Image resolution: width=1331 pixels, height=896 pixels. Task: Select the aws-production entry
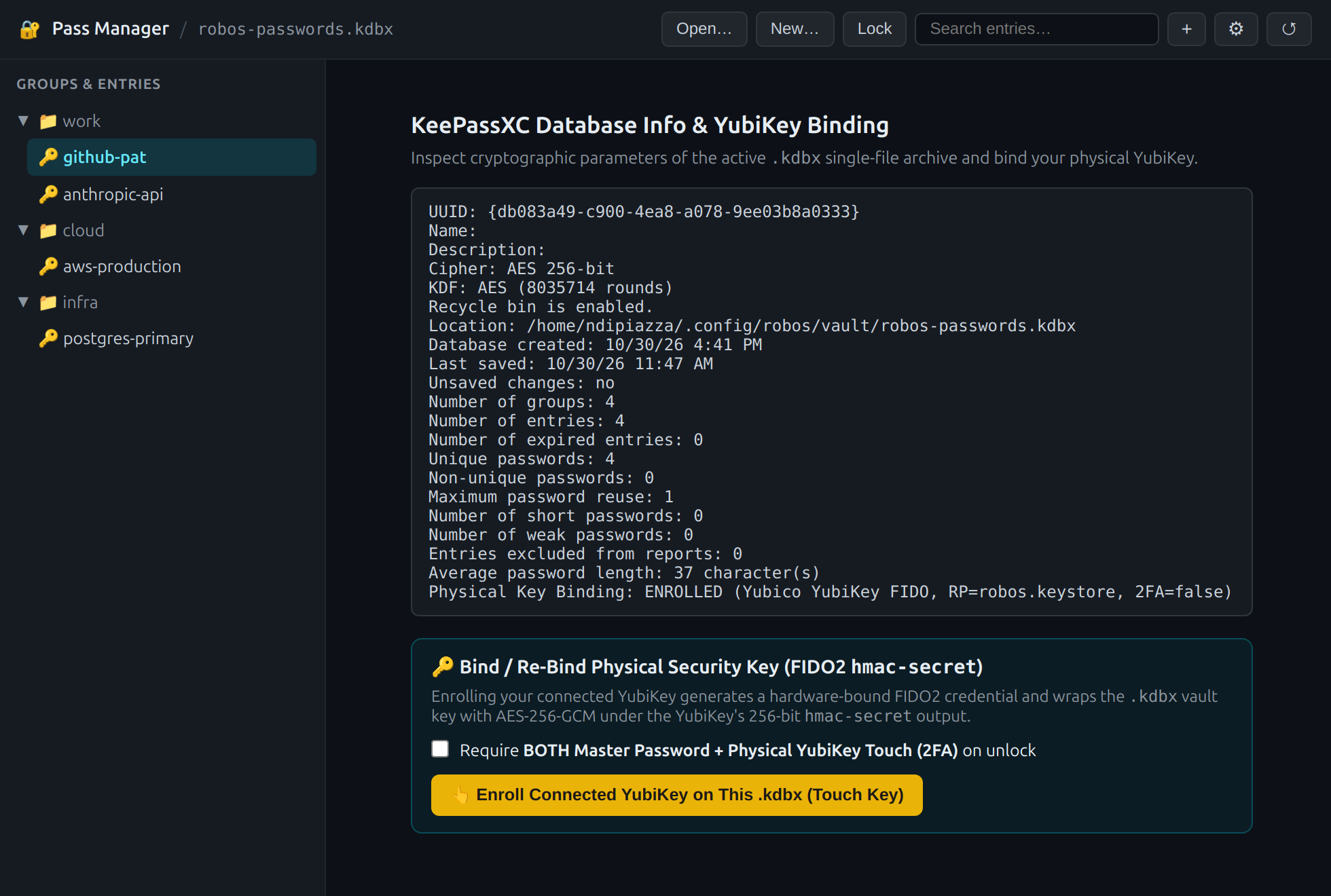tap(172, 267)
